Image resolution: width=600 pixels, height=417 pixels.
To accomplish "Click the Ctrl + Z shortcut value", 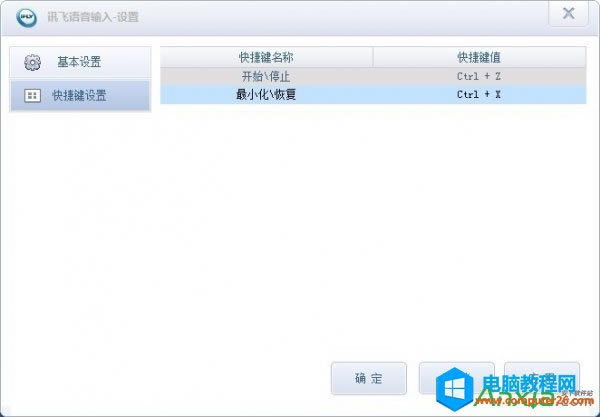I will (x=479, y=77).
